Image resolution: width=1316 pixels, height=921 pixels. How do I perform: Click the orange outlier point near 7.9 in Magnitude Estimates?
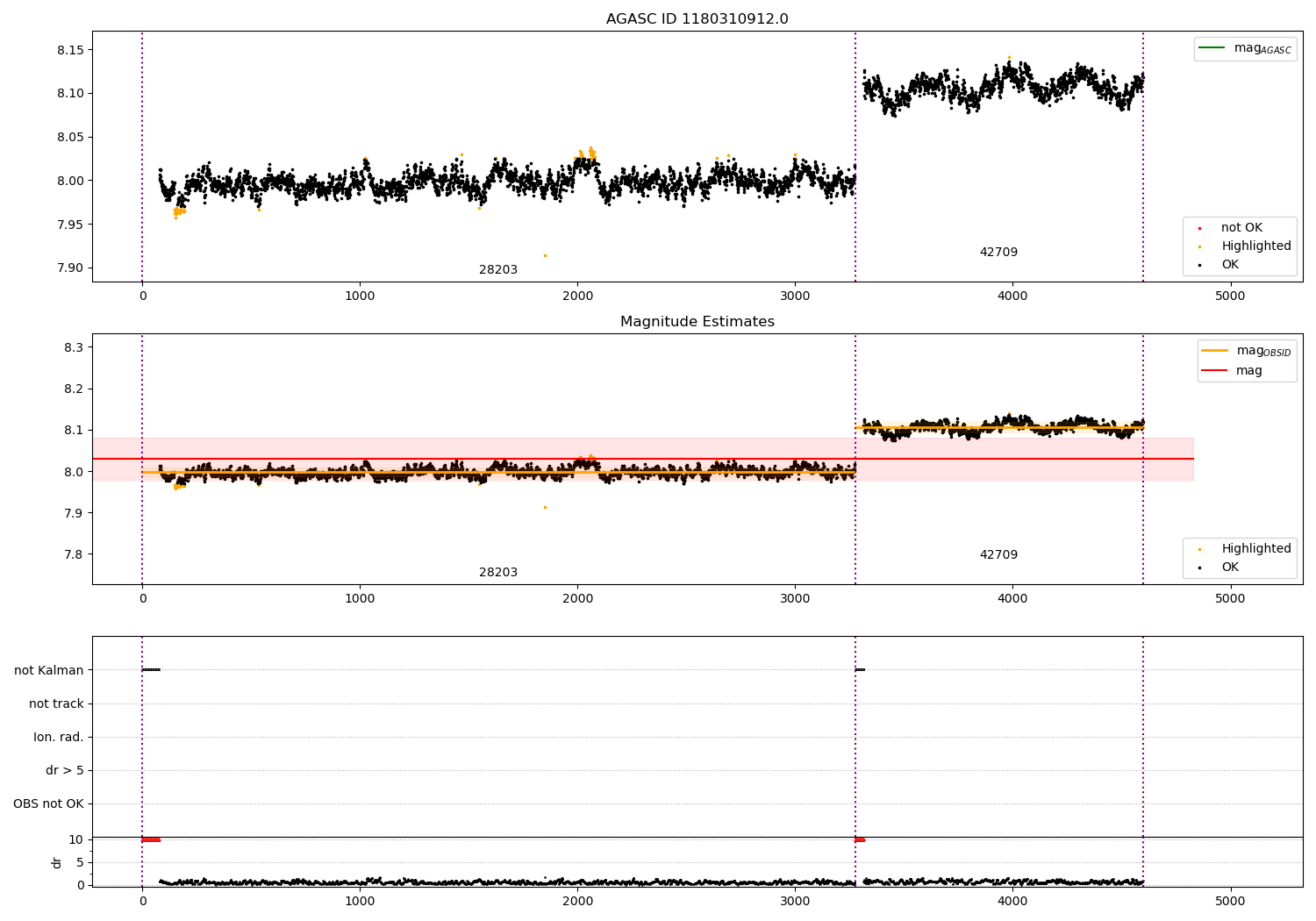pyautogui.click(x=545, y=507)
